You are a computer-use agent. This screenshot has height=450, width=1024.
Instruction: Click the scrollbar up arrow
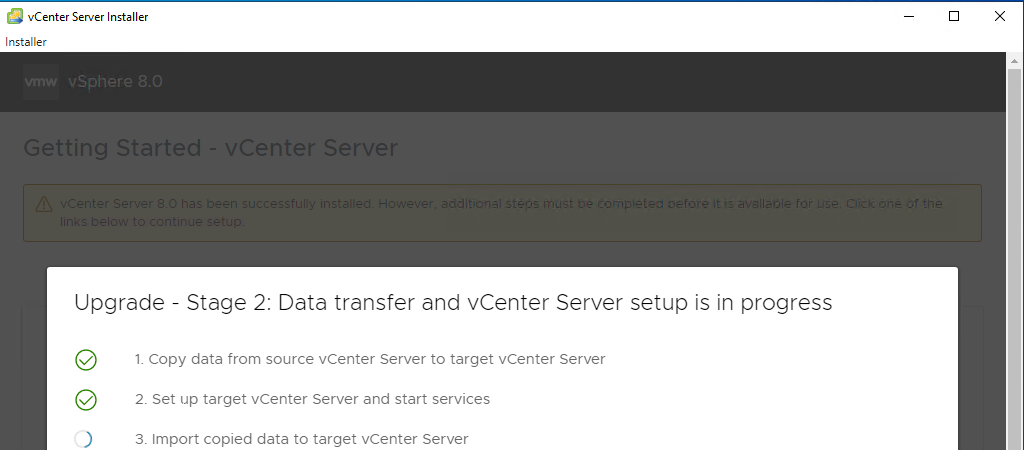[1015, 61]
